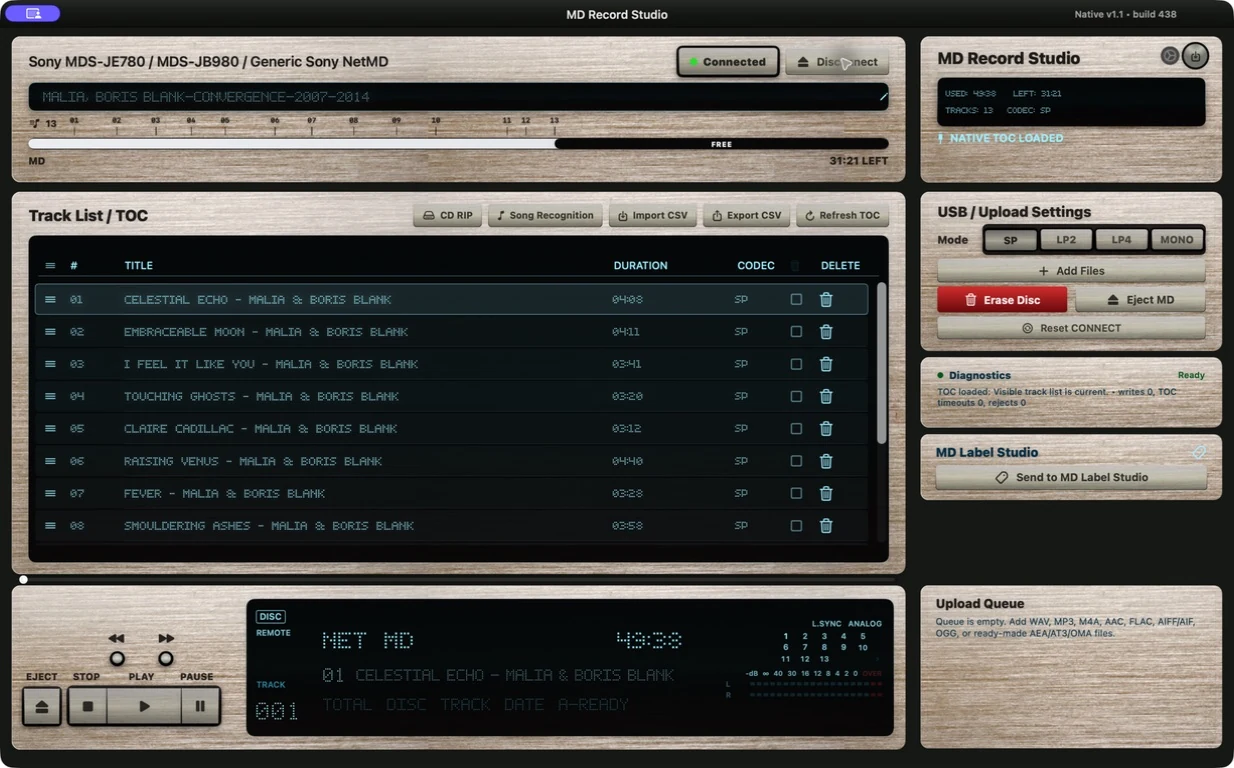Click the rewind knob on the deck
This screenshot has height=768, width=1234.
coord(117,658)
